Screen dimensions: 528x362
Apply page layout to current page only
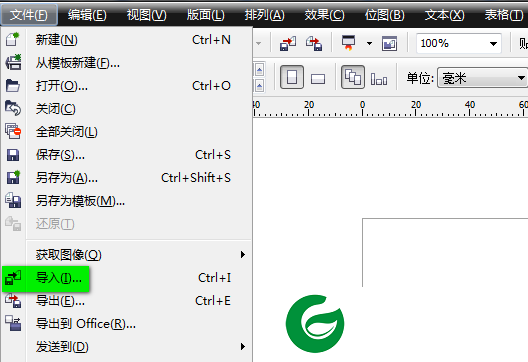(379, 79)
